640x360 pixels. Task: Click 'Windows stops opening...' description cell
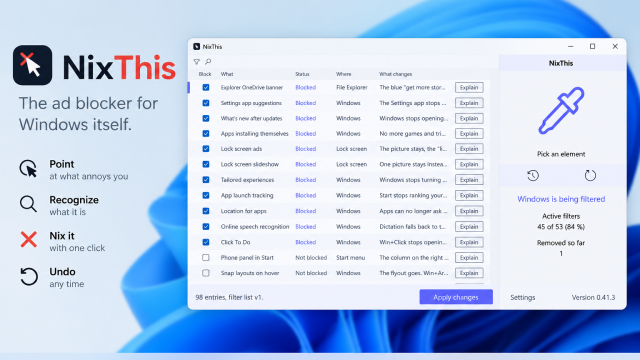tap(413, 118)
